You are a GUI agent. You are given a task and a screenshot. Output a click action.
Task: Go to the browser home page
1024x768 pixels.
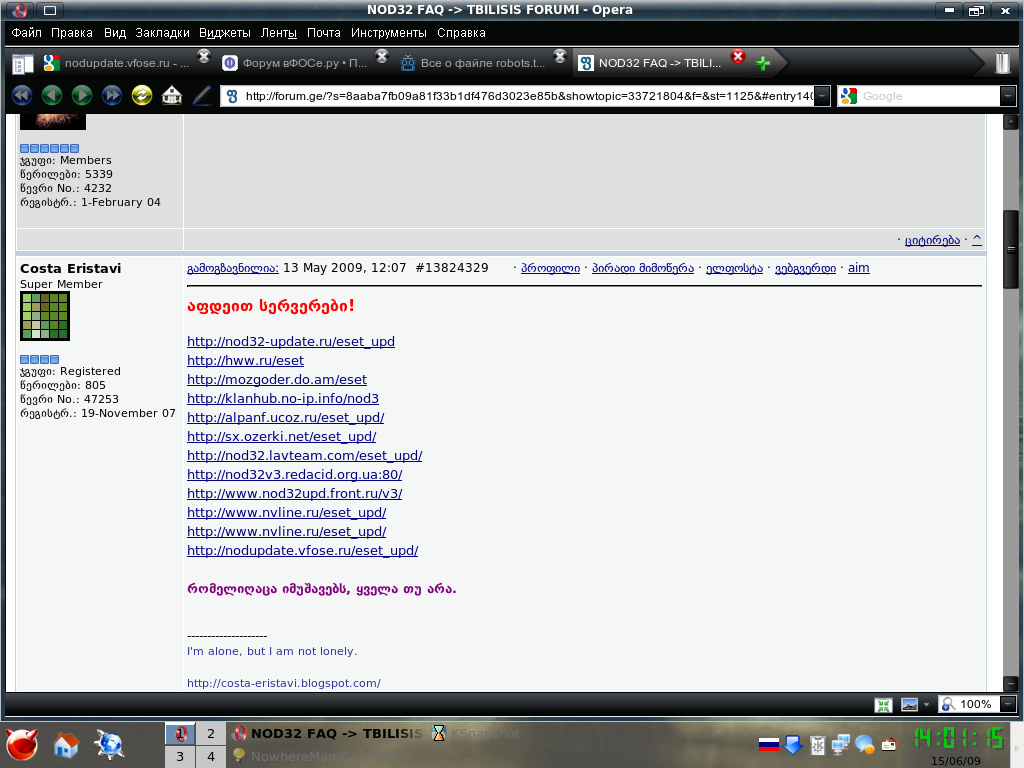tap(172, 96)
